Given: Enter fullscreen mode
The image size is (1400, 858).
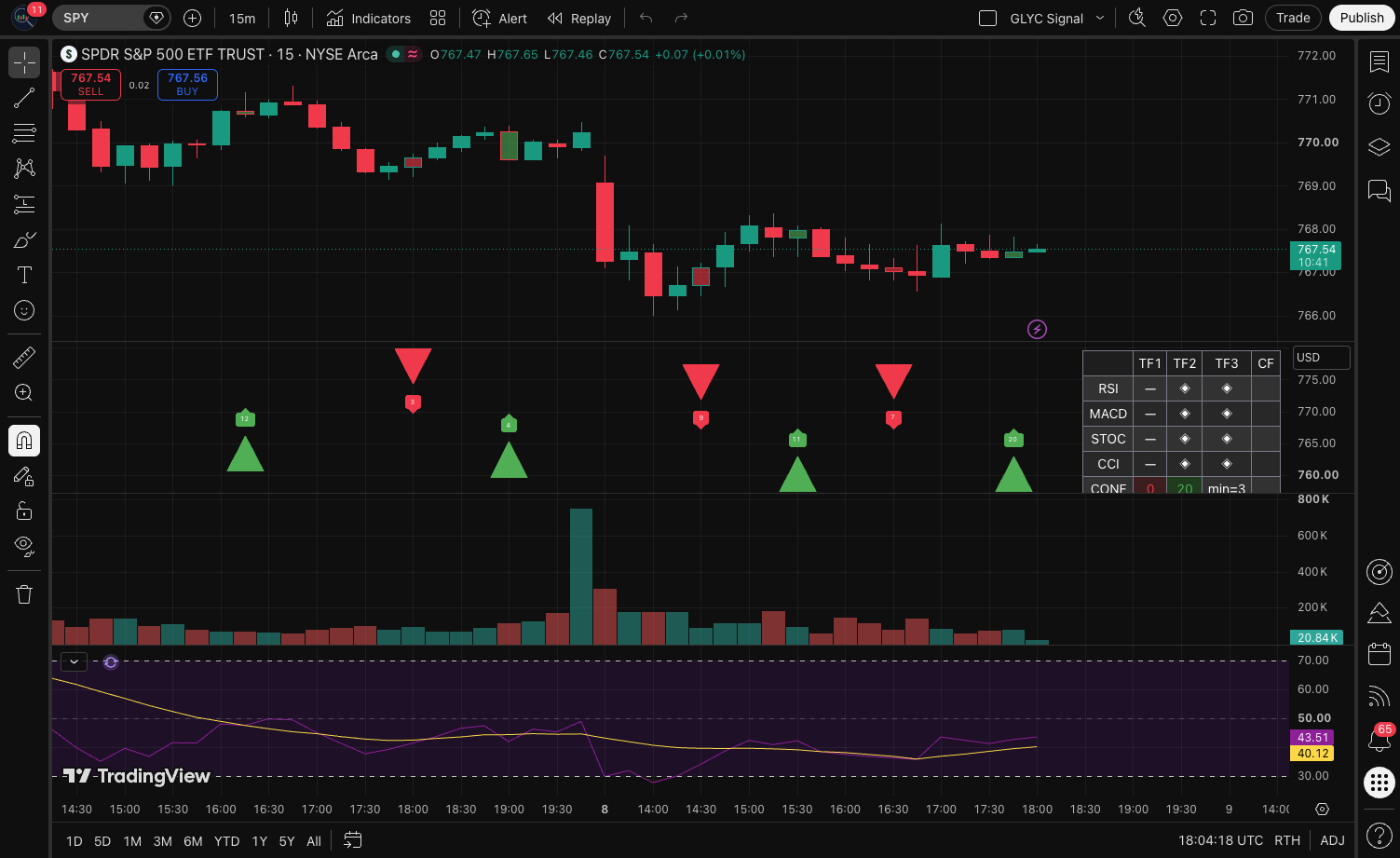Looking at the screenshot, I should pos(1208,18).
